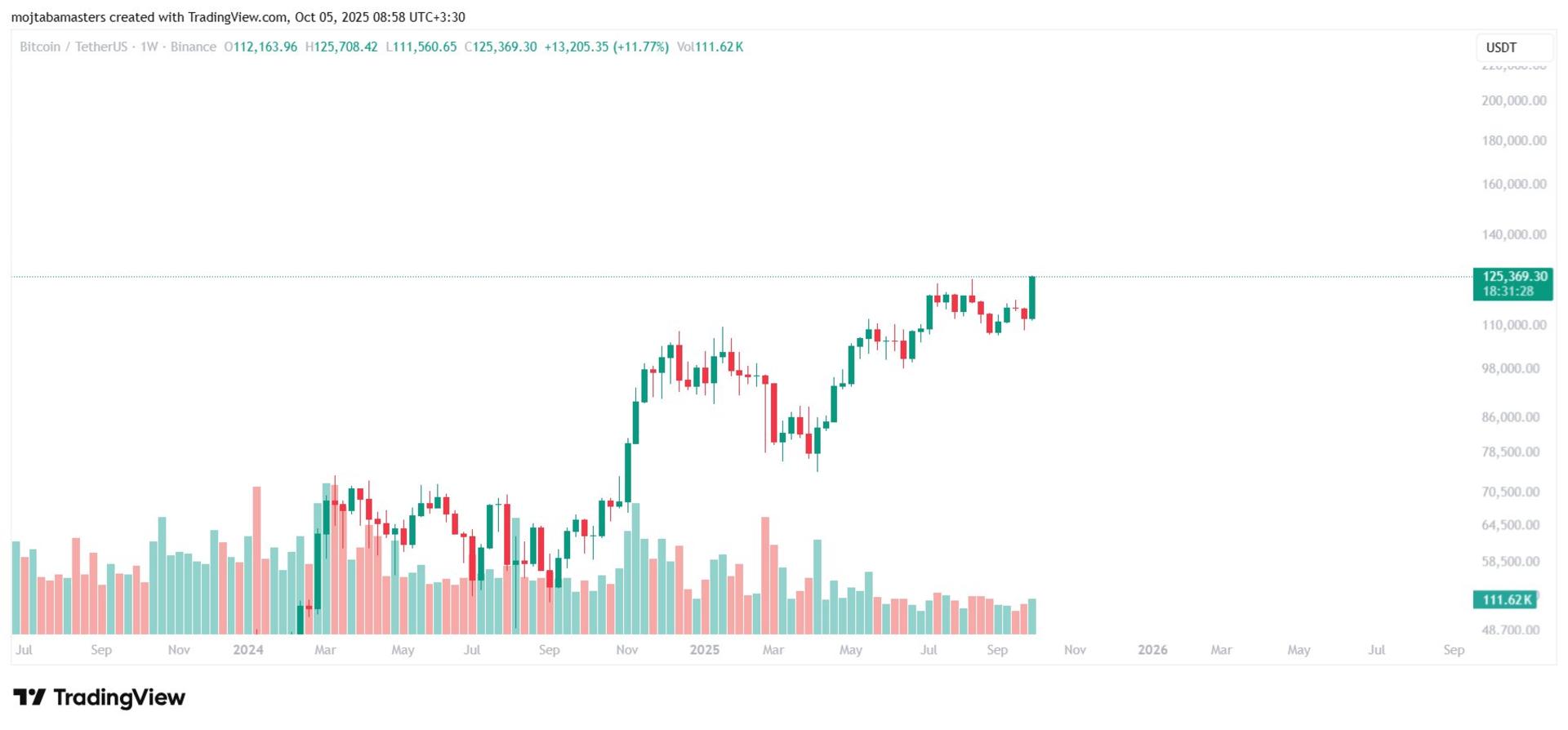
Task: Select the 1W interval label
Action: pos(149,47)
